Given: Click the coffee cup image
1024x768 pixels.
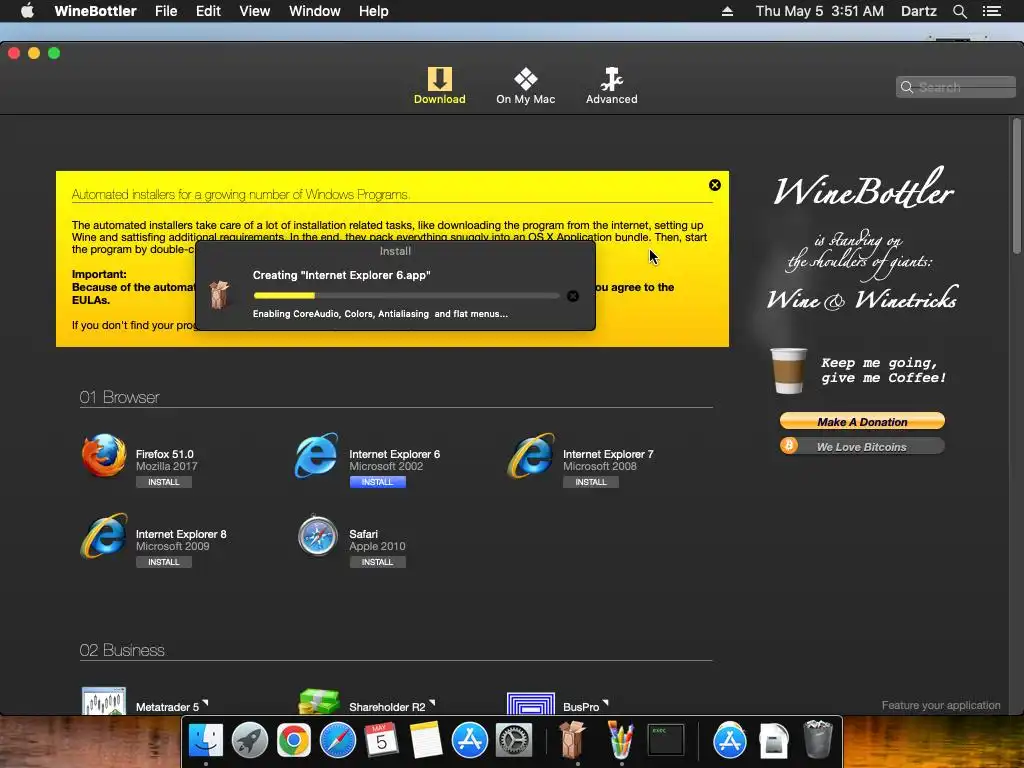Looking at the screenshot, I should [789, 370].
